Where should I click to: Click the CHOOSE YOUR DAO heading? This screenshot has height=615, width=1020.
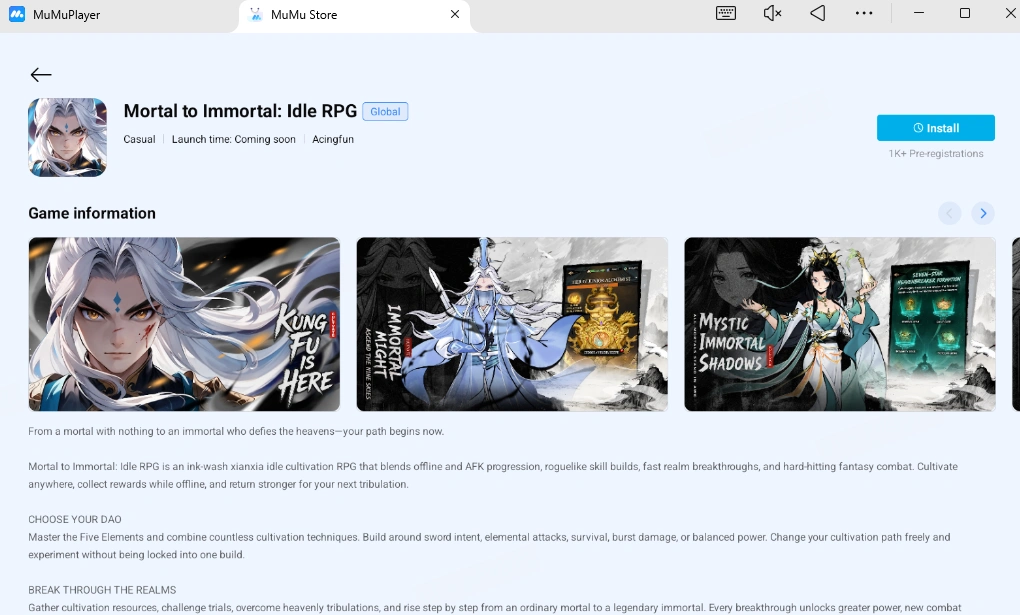(75, 519)
